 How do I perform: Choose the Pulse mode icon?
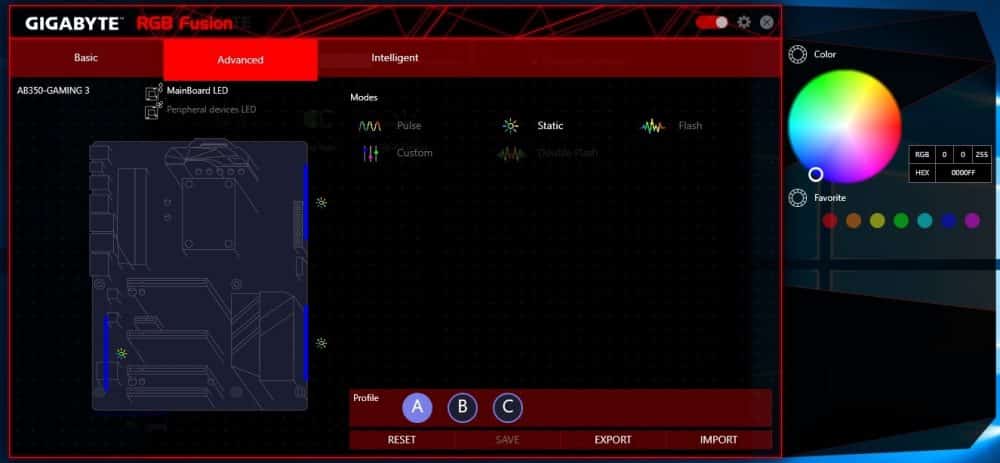(x=370, y=126)
